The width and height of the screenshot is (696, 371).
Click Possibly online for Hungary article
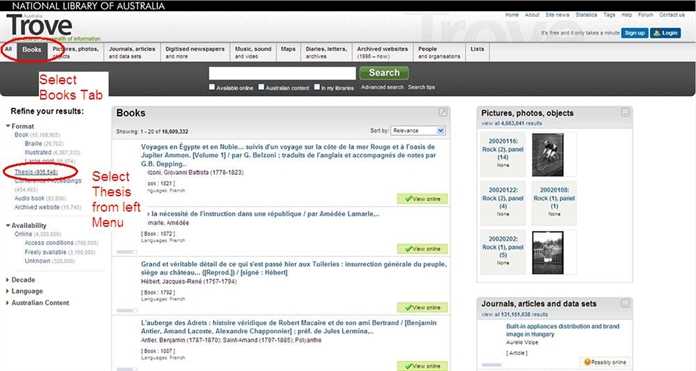(605, 362)
